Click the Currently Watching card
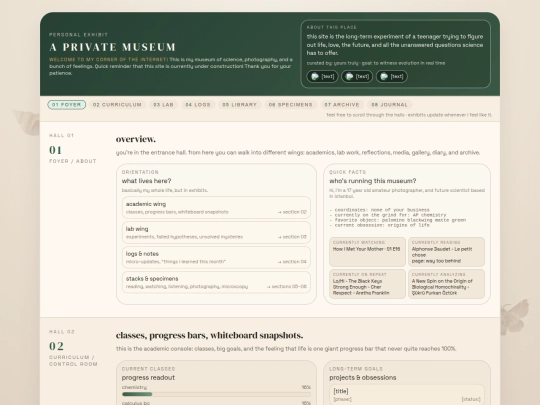Screen dimensions: 540x405 367,252
